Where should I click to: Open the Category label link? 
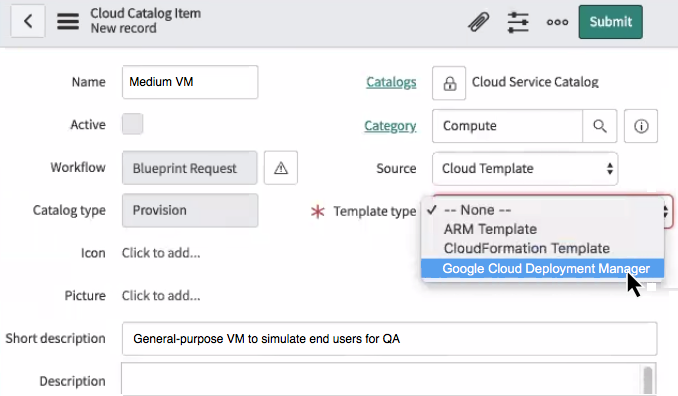390,126
